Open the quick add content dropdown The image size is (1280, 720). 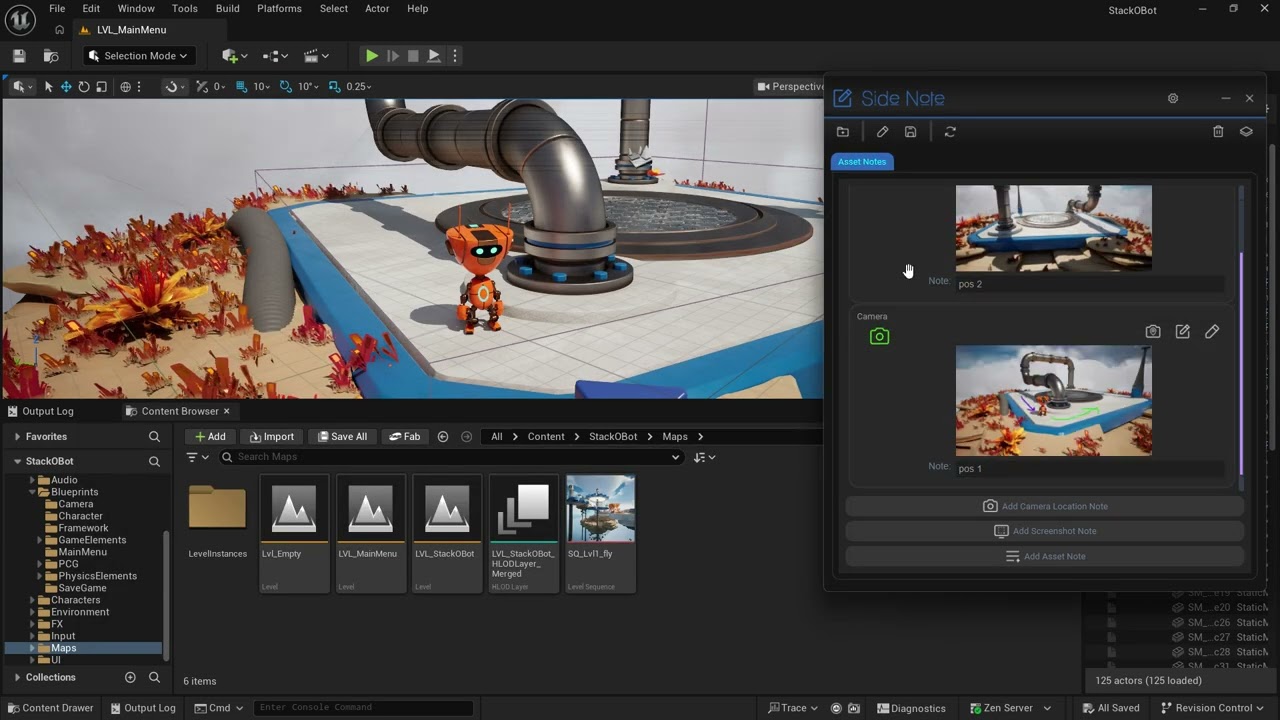tap(236, 56)
